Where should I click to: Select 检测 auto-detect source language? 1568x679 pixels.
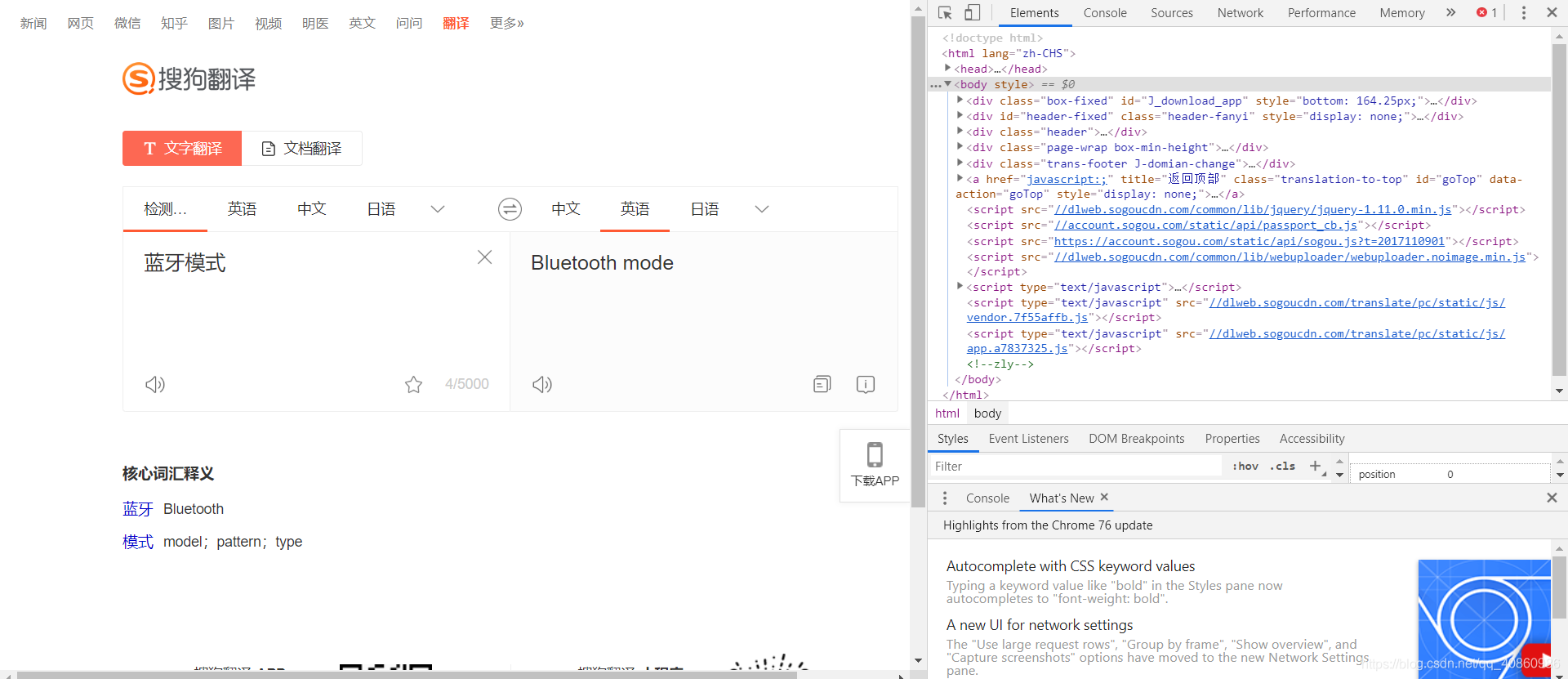pyautogui.click(x=165, y=209)
